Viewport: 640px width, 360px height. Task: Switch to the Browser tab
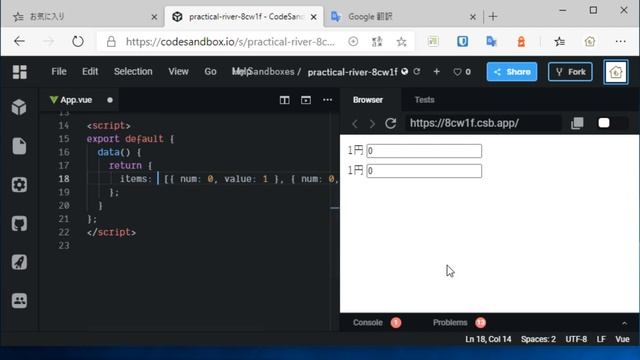368,100
